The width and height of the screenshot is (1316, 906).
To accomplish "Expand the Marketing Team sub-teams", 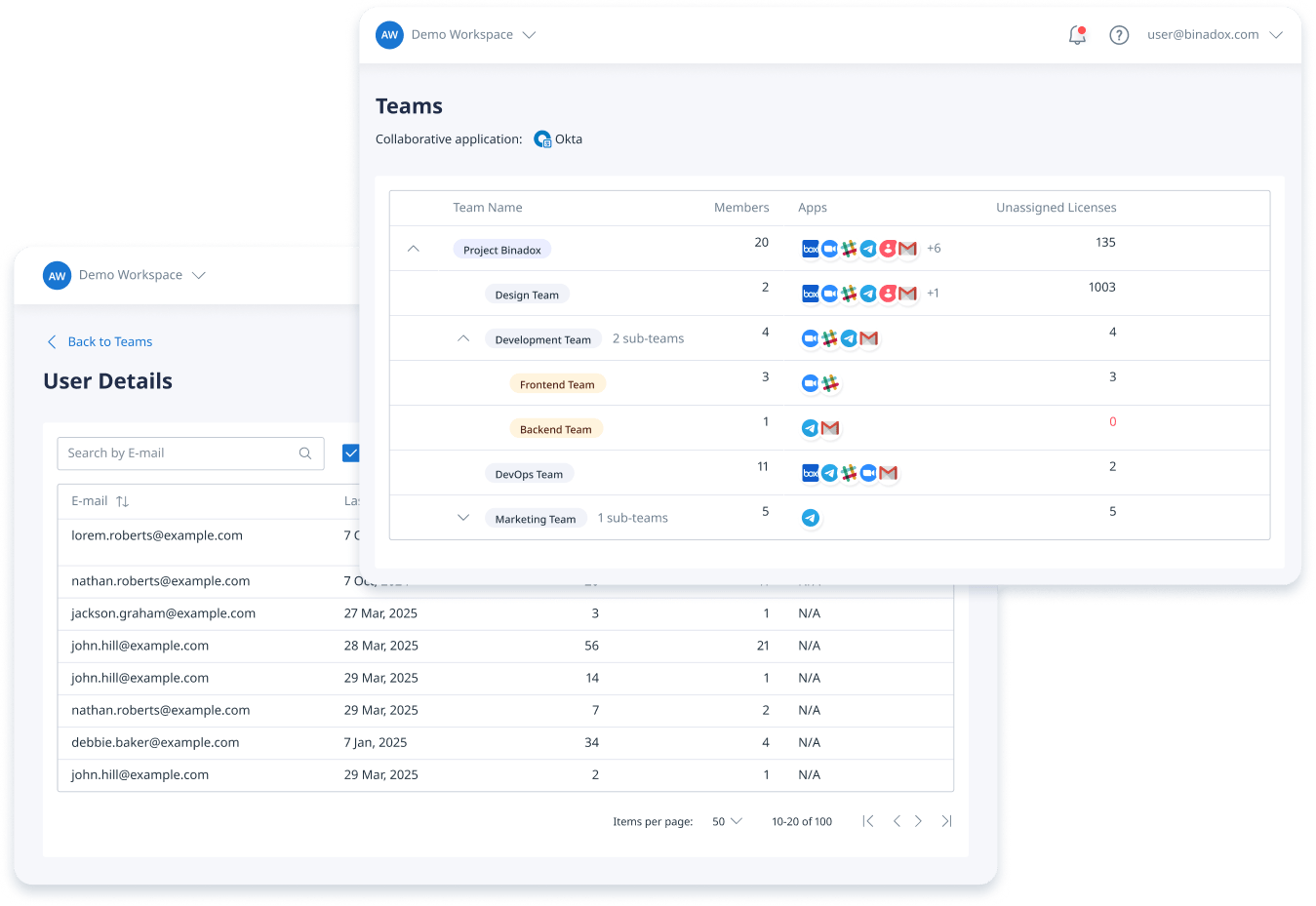I will pos(463,518).
